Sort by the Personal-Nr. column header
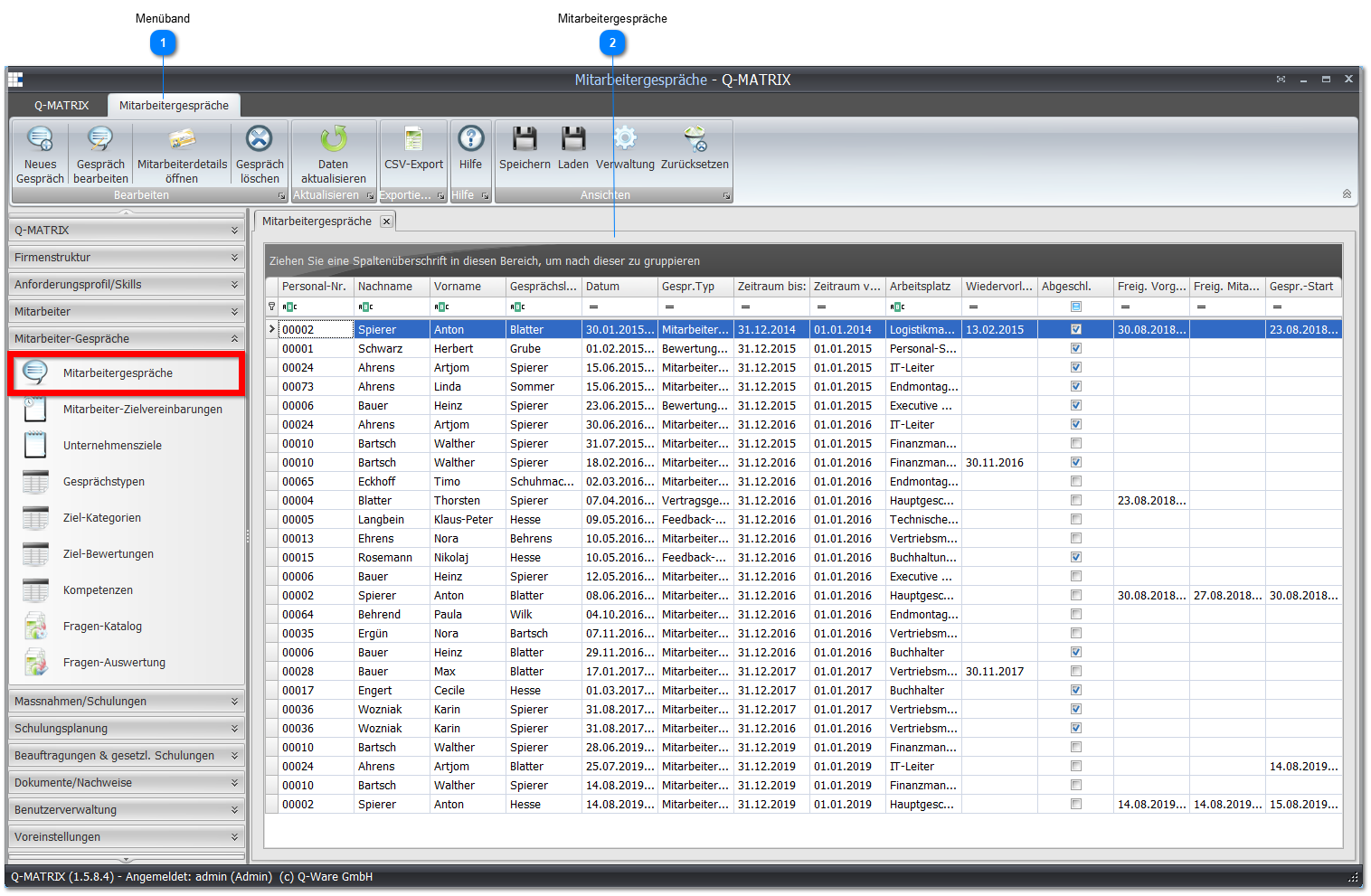 click(316, 287)
